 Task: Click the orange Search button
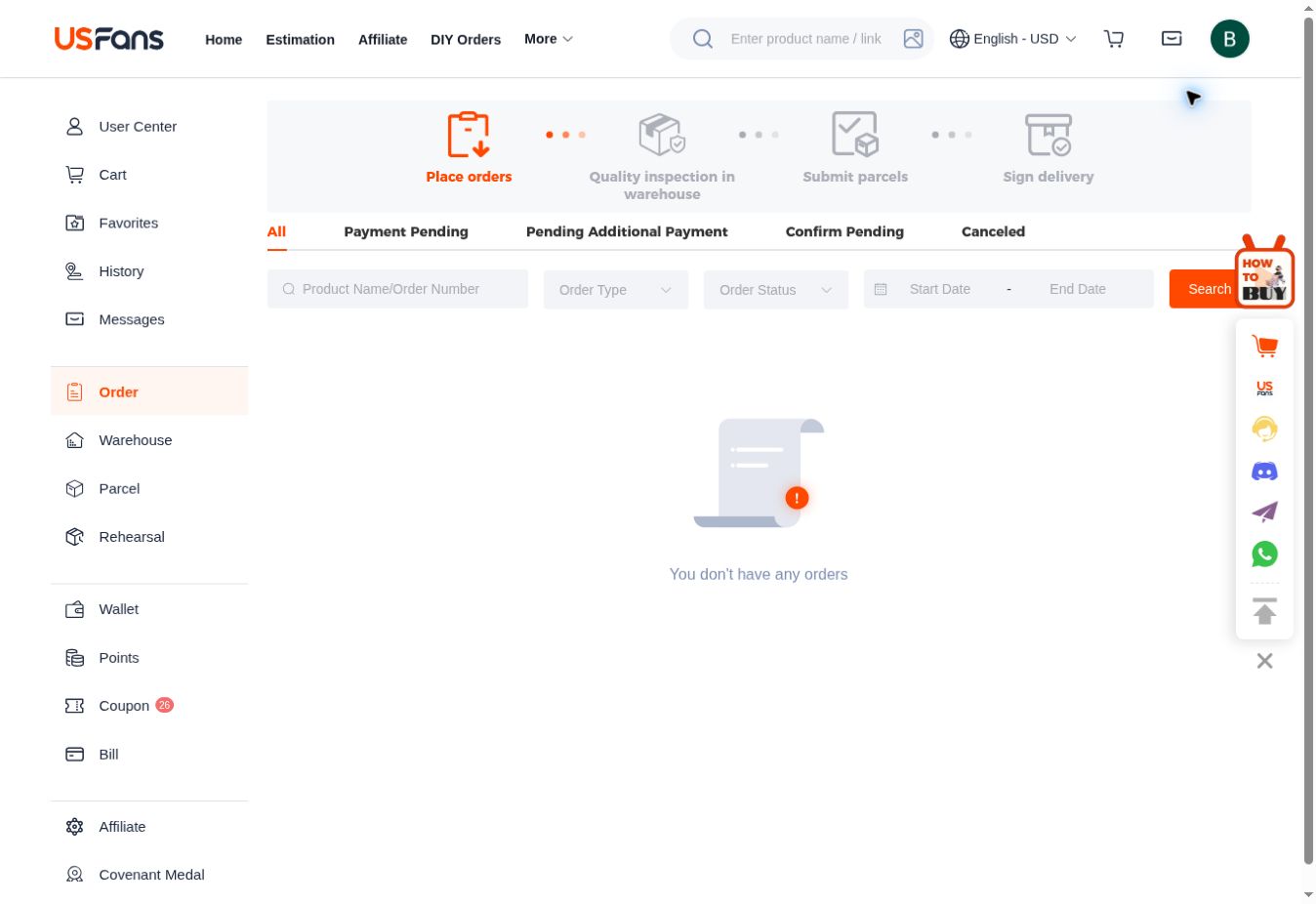point(1209,289)
